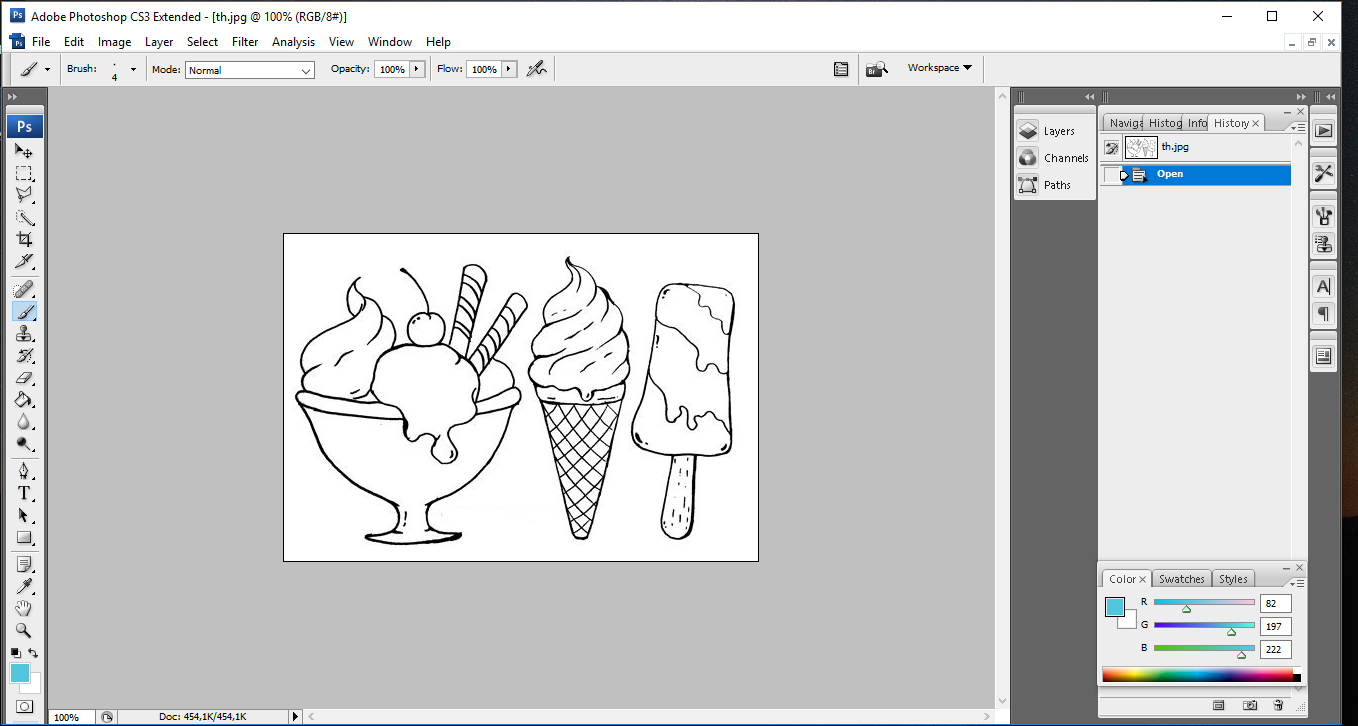This screenshot has width=1358, height=726.
Task: Open the Workspace dropdown menu
Action: coord(940,68)
